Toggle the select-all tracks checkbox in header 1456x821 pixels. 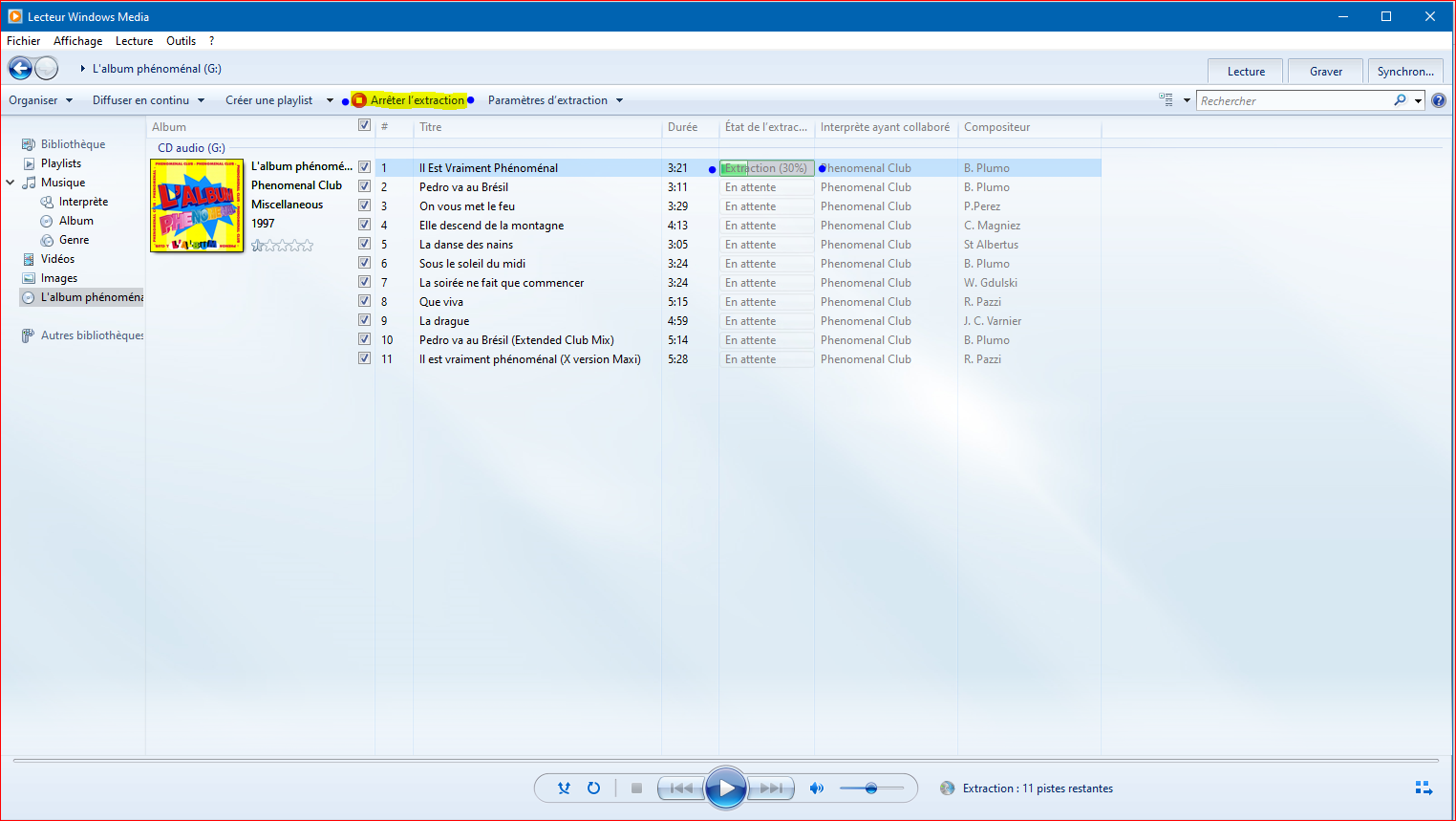(x=364, y=125)
